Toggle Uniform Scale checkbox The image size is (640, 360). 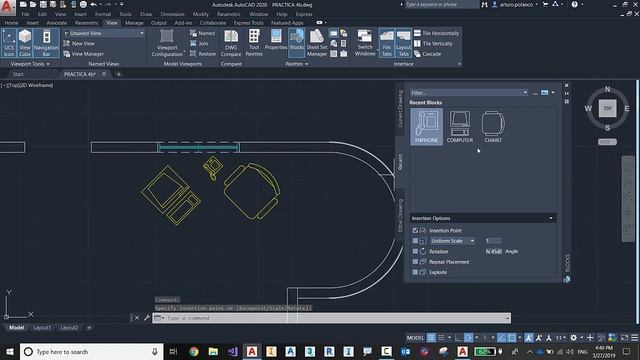[415, 241]
